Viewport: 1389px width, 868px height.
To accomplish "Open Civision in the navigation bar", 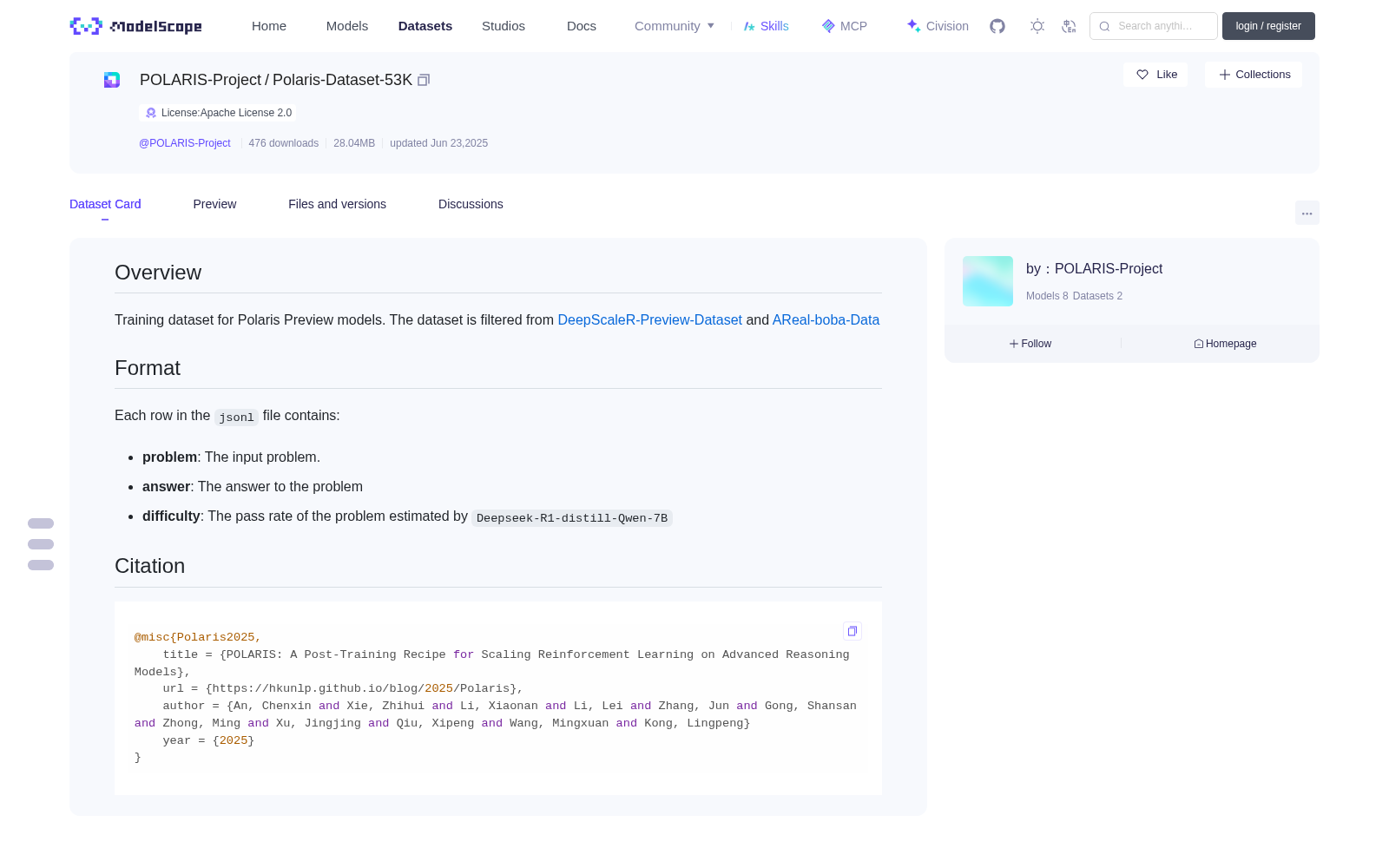I will 938,26.
